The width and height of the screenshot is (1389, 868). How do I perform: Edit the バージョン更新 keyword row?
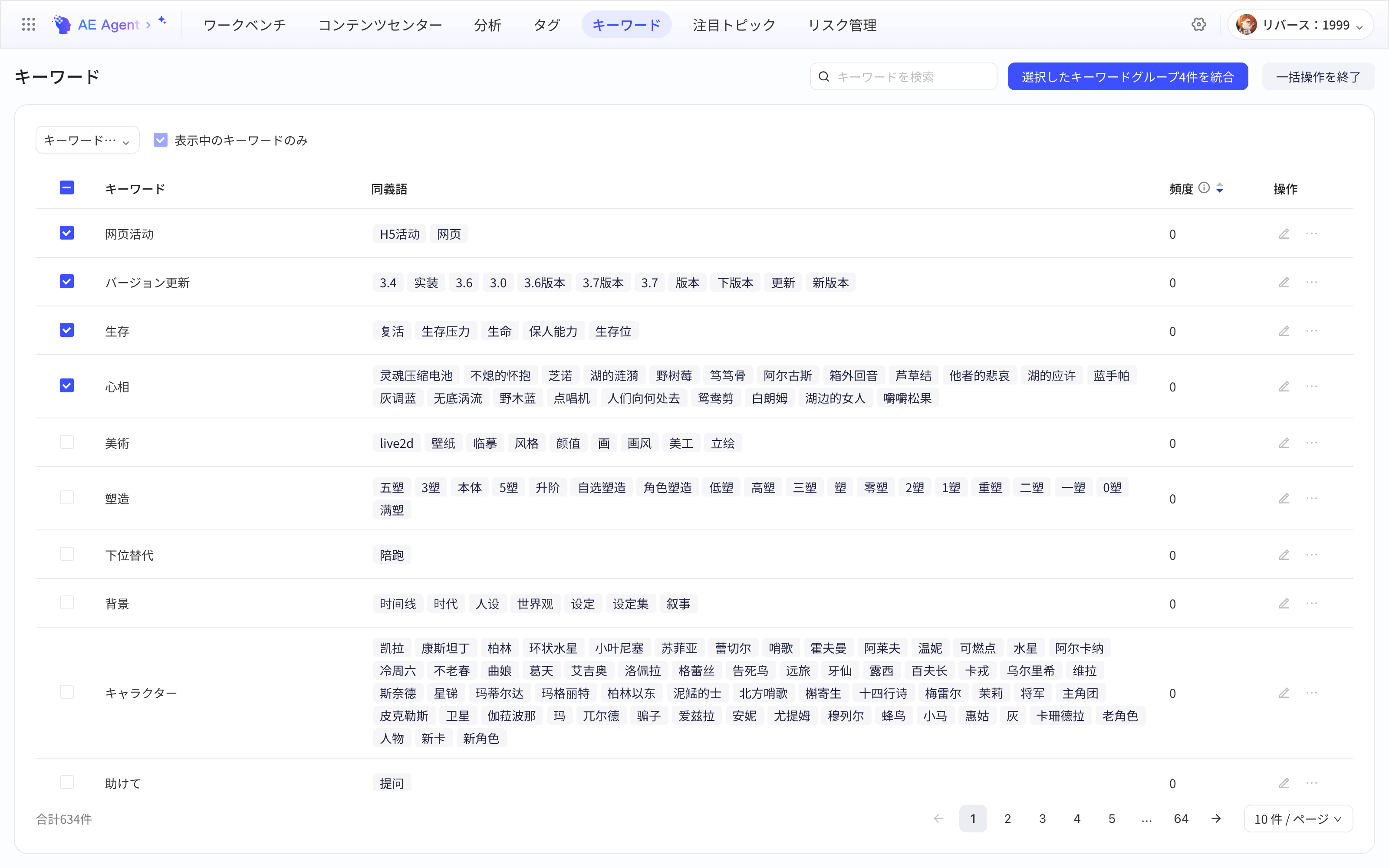tap(1284, 283)
